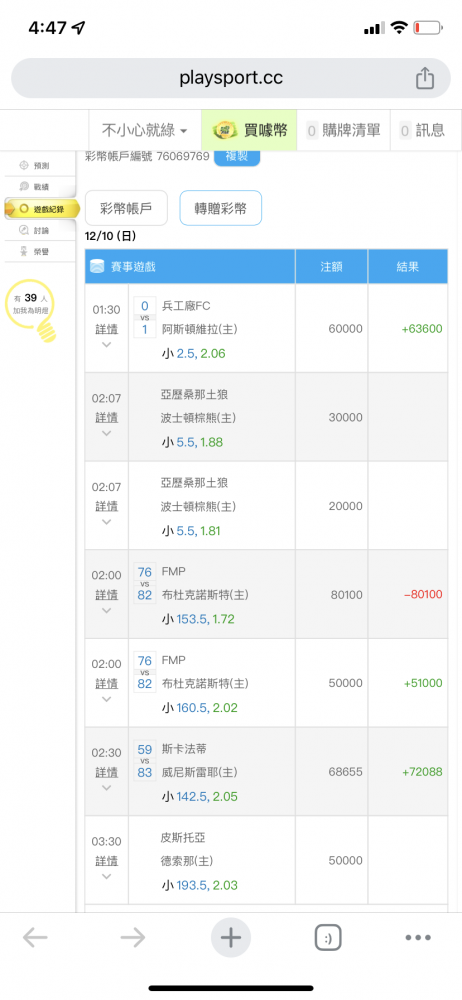Go back with the left arrow
Image resolution: width=462 pixels, height=1000 pixels.
coord(35,937)
